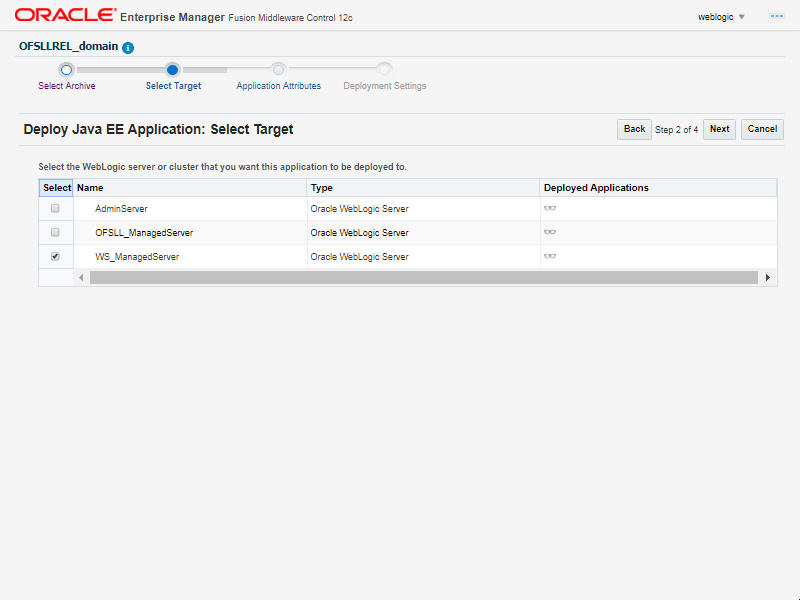
Task: Check the AdminServer checkbox
Action: tap(55, 208)
